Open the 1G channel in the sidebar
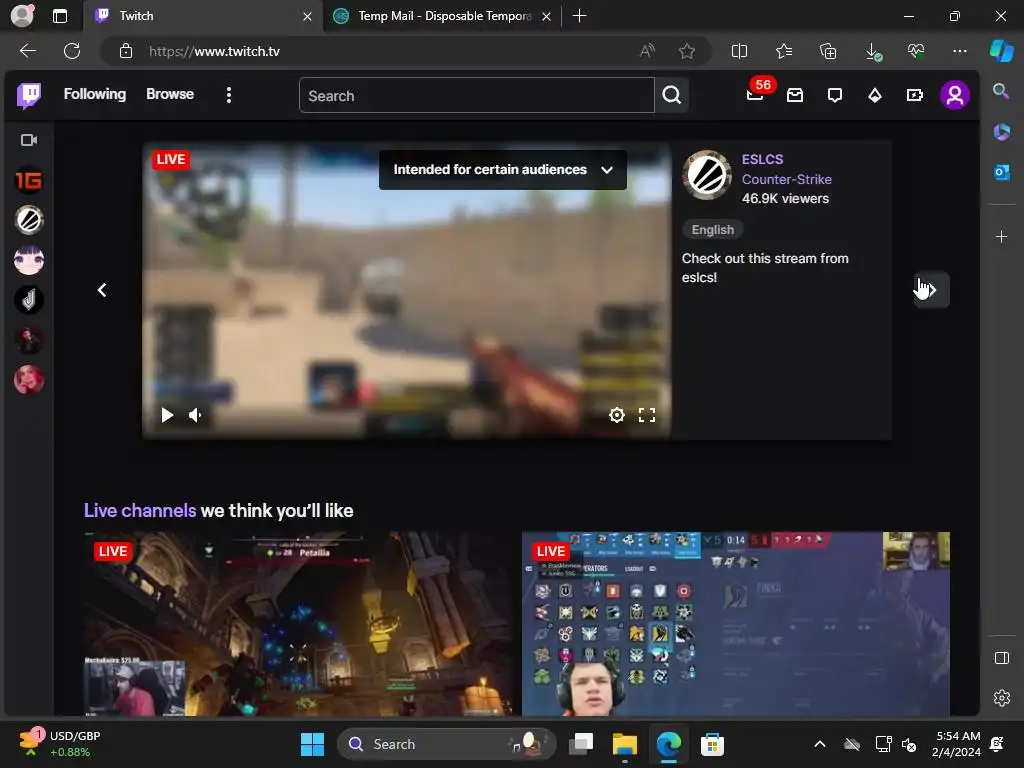The width and height of the screenshot is (1024, 768). (29, 180)
